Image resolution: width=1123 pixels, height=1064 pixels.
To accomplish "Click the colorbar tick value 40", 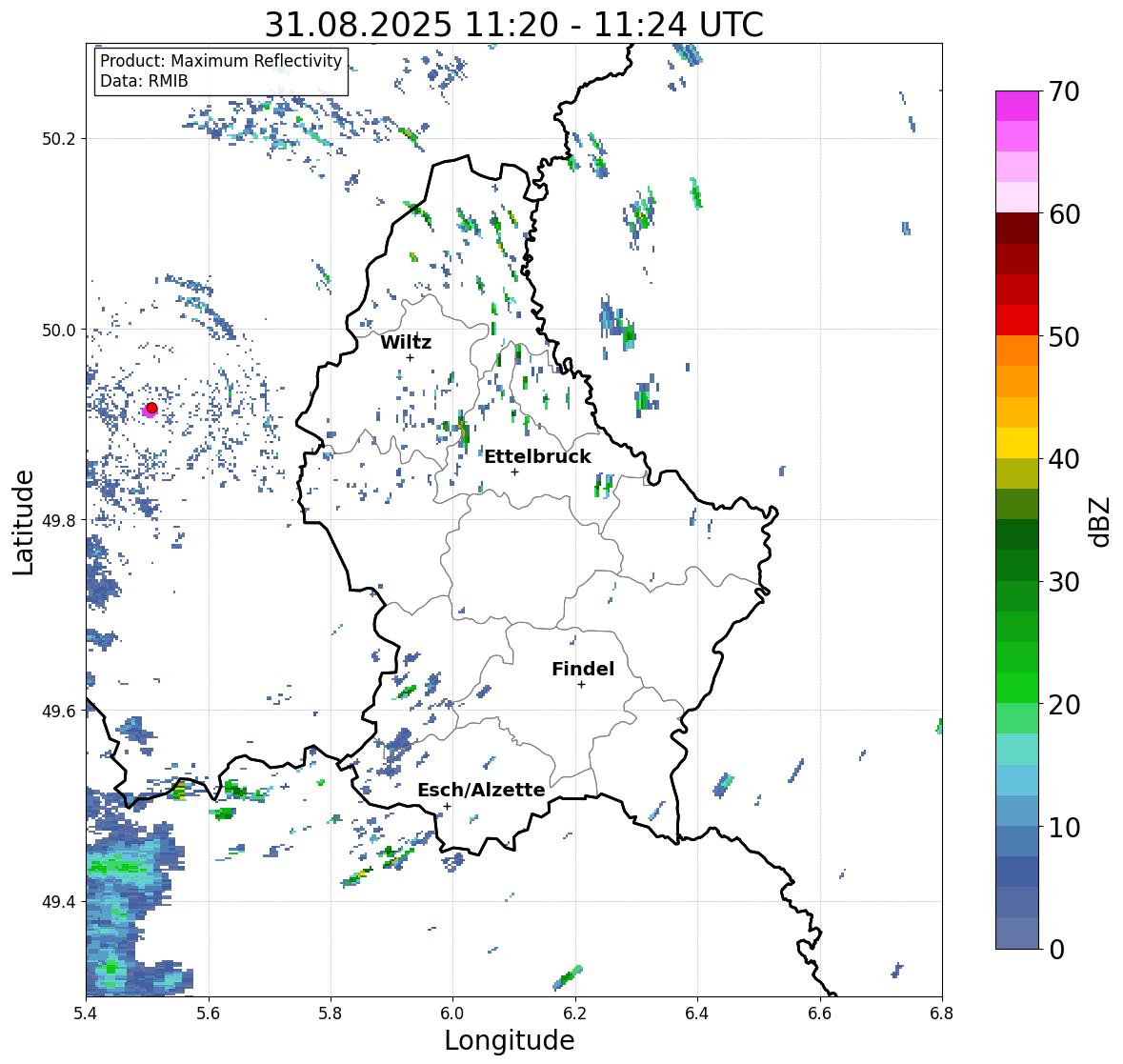I will [x=1064, y=459].
